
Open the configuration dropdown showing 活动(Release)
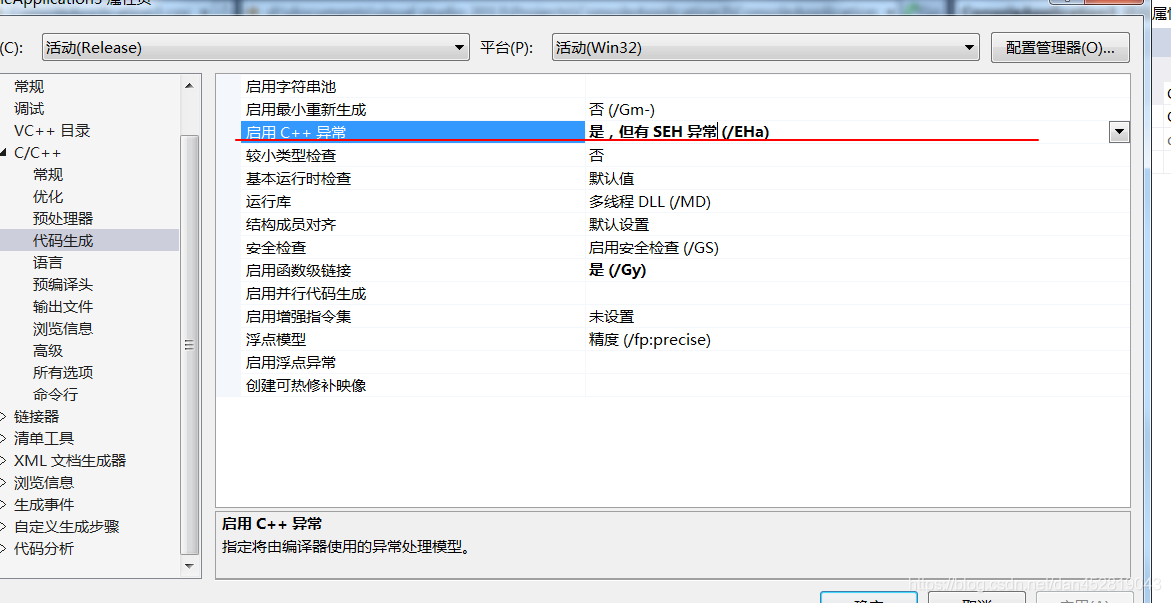tap(255, 48)
